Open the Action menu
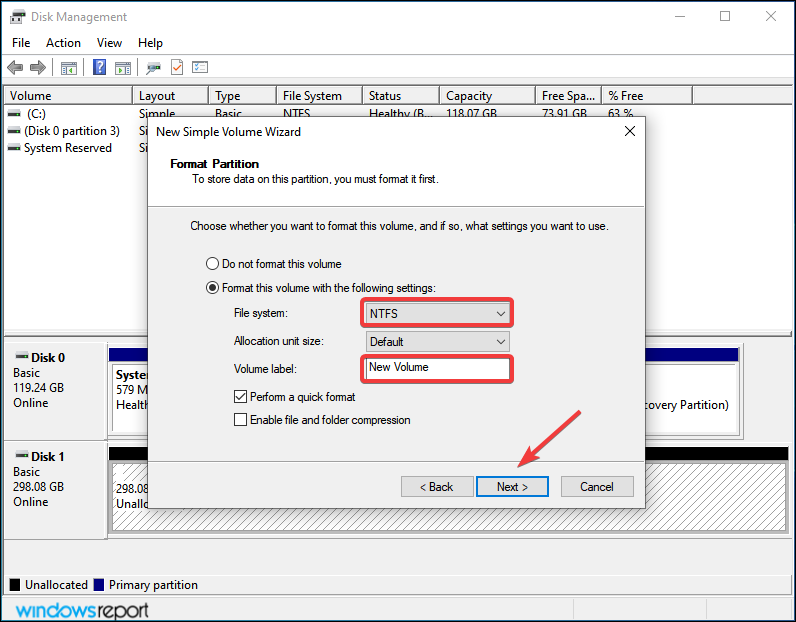The height and width of the screenshot is (622, 796). click(63, 43)
